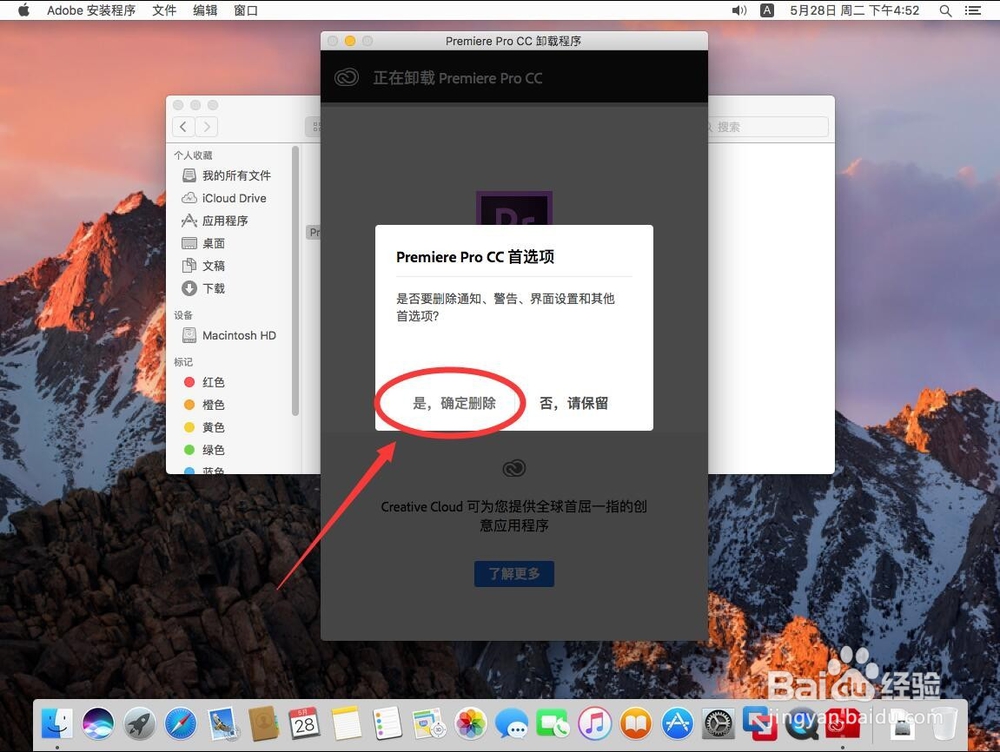1000x752 pixels.
Task: Open Trash in the Dock
Action: click(945, 723)
